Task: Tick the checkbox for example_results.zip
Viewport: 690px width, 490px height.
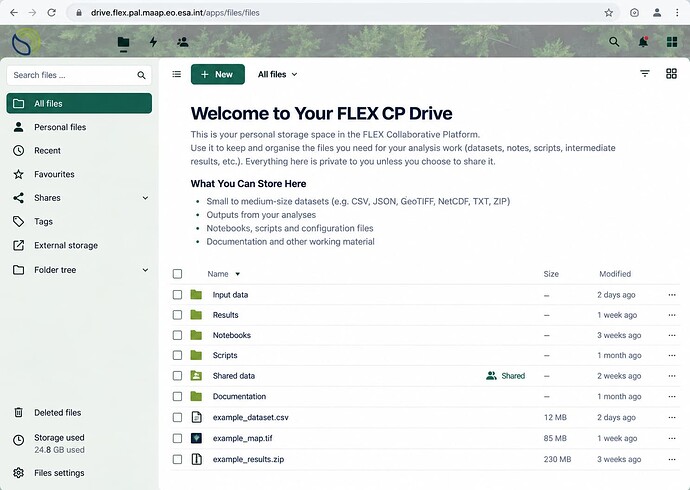Action: pos(177,459)
